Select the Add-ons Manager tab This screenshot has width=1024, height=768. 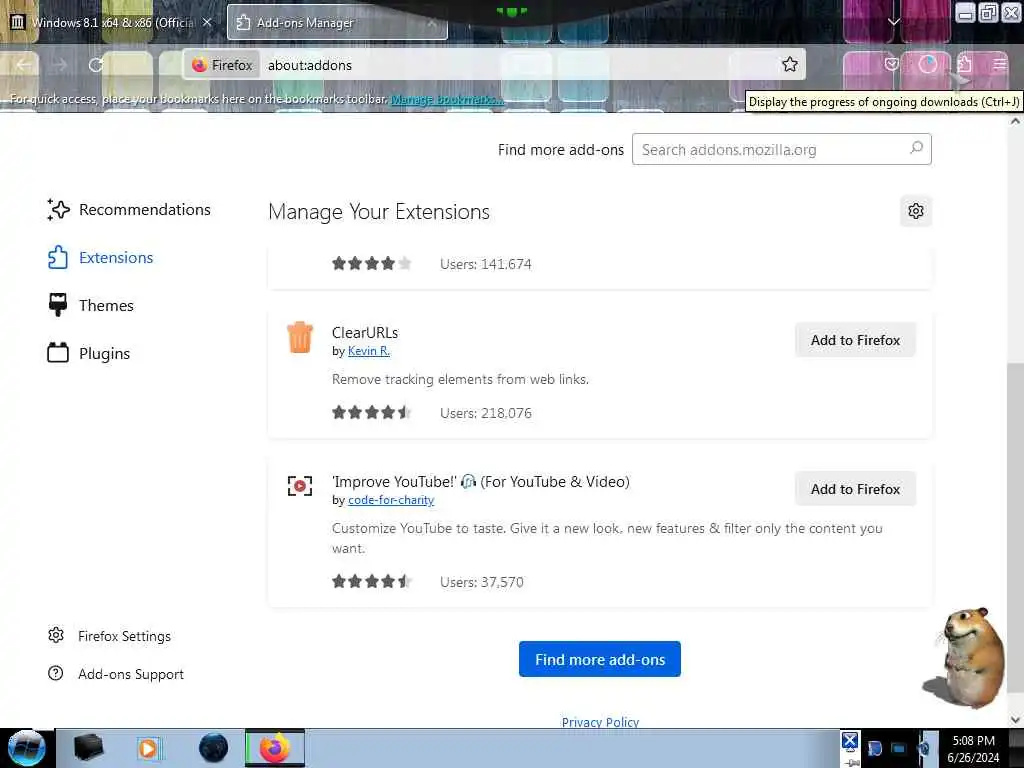[x=337, y=23]
